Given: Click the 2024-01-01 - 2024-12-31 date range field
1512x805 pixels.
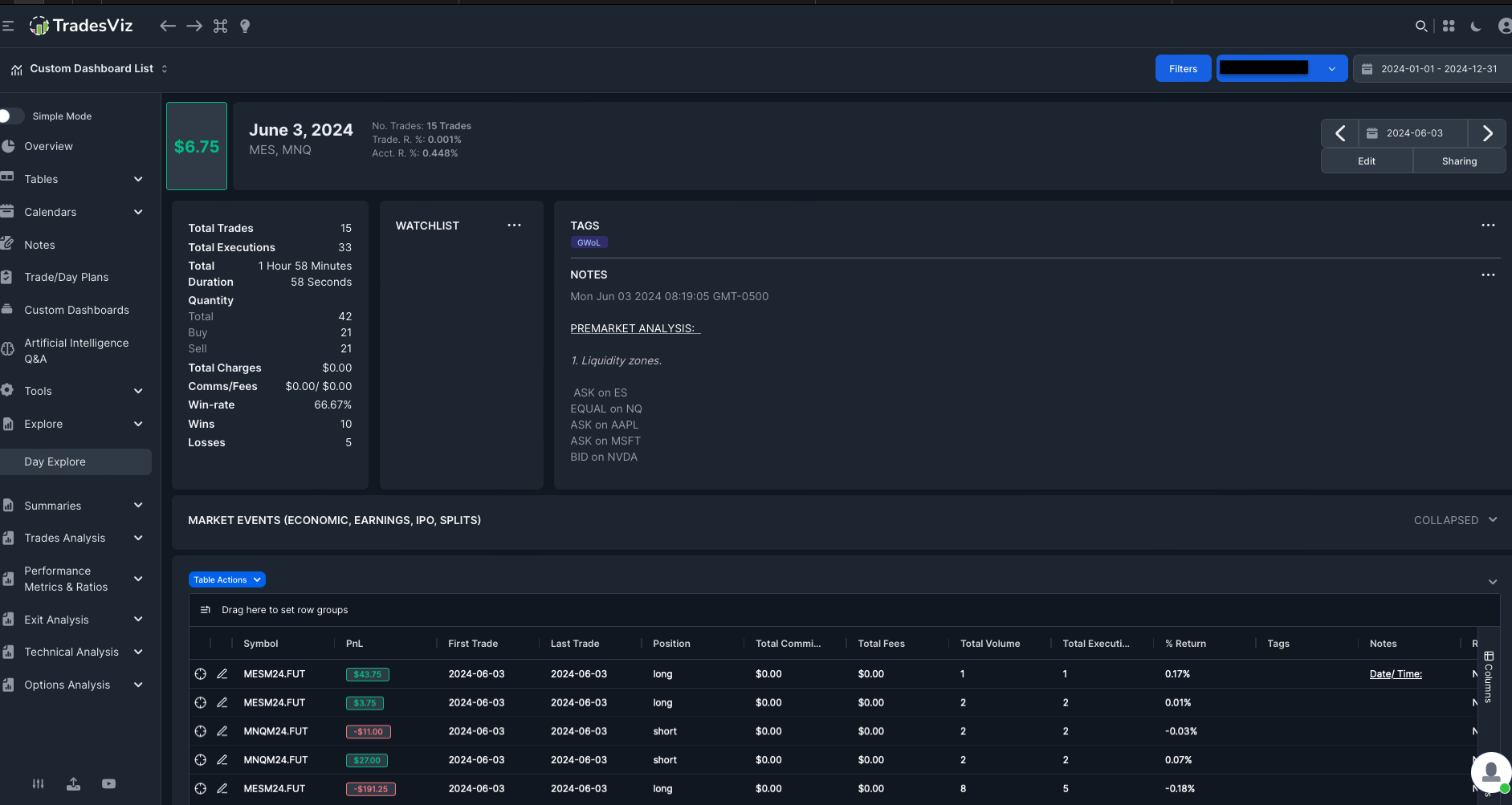Looking at the screenshot, I should click(x=1432, y=68).
